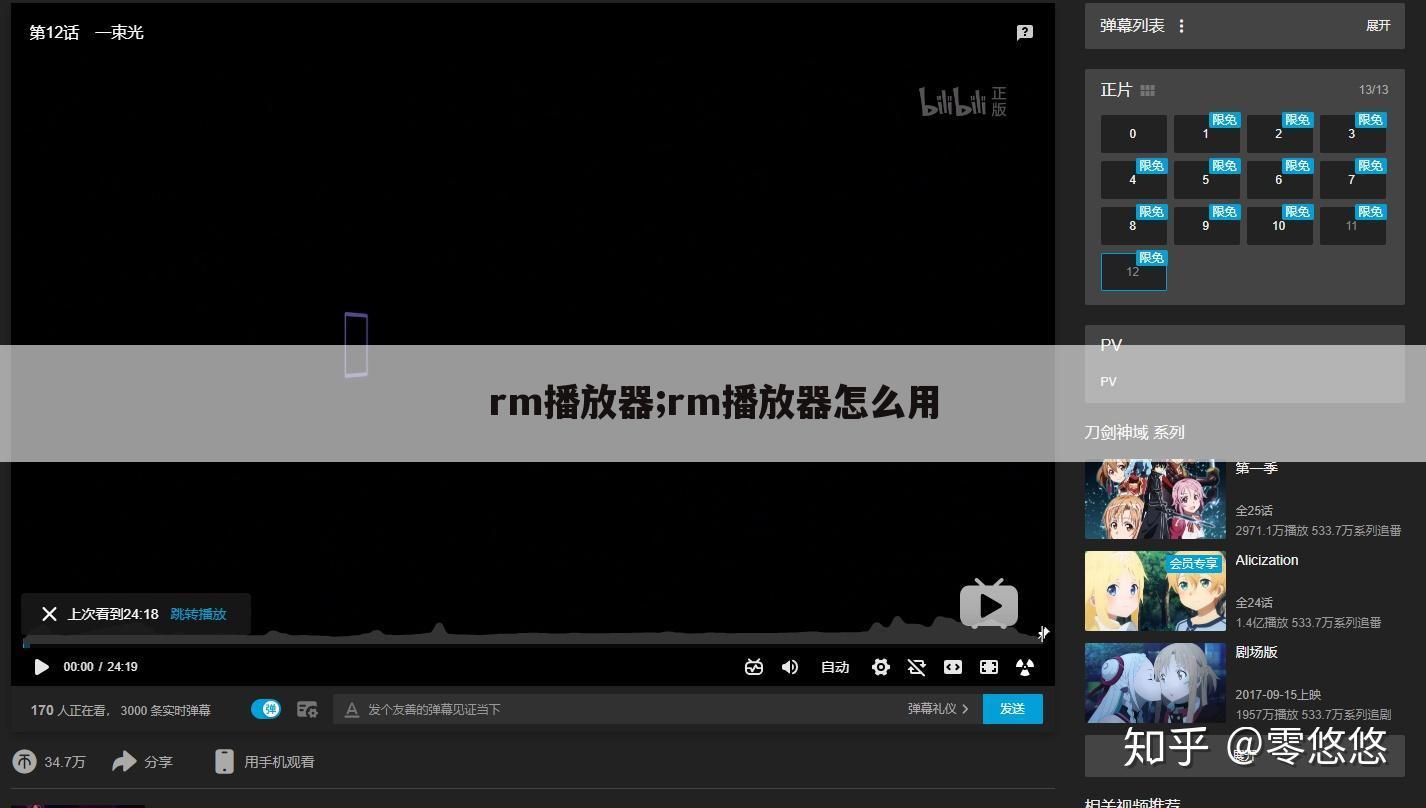Select episode 9
Viewport: 1426px width, 808px height.
point(1206,226)
